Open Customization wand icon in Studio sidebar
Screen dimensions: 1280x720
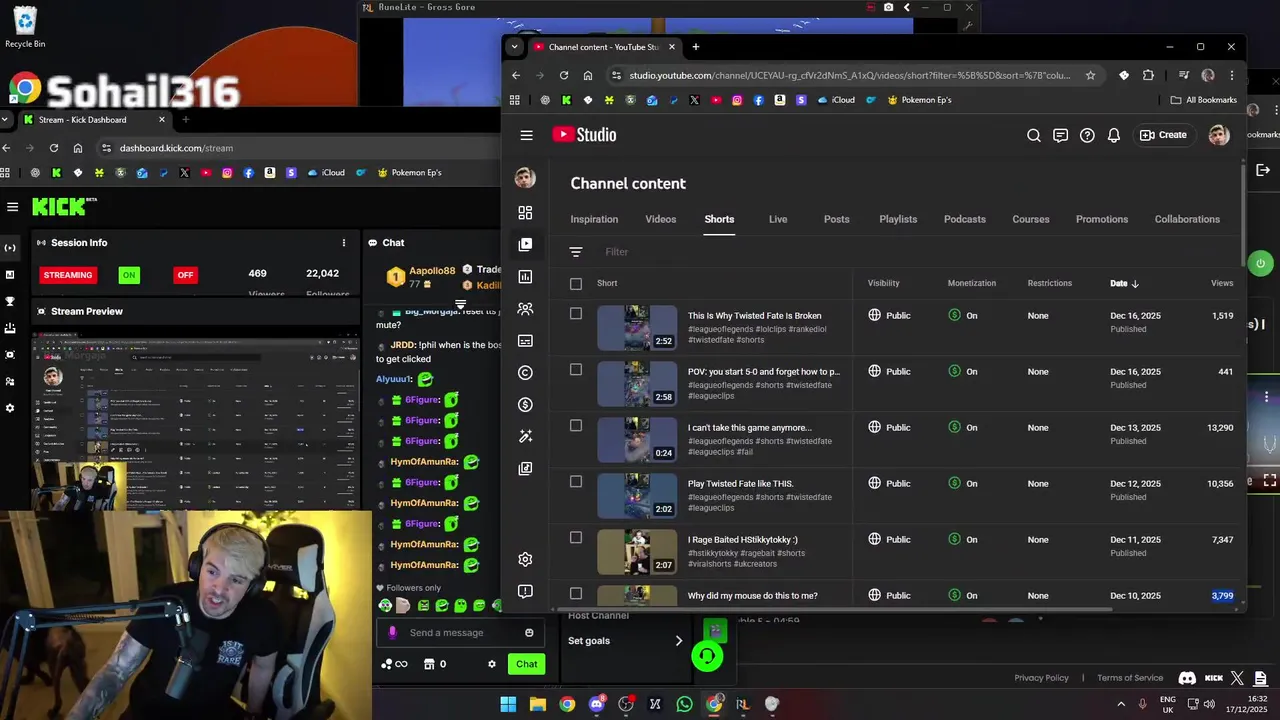pos(525,437)
